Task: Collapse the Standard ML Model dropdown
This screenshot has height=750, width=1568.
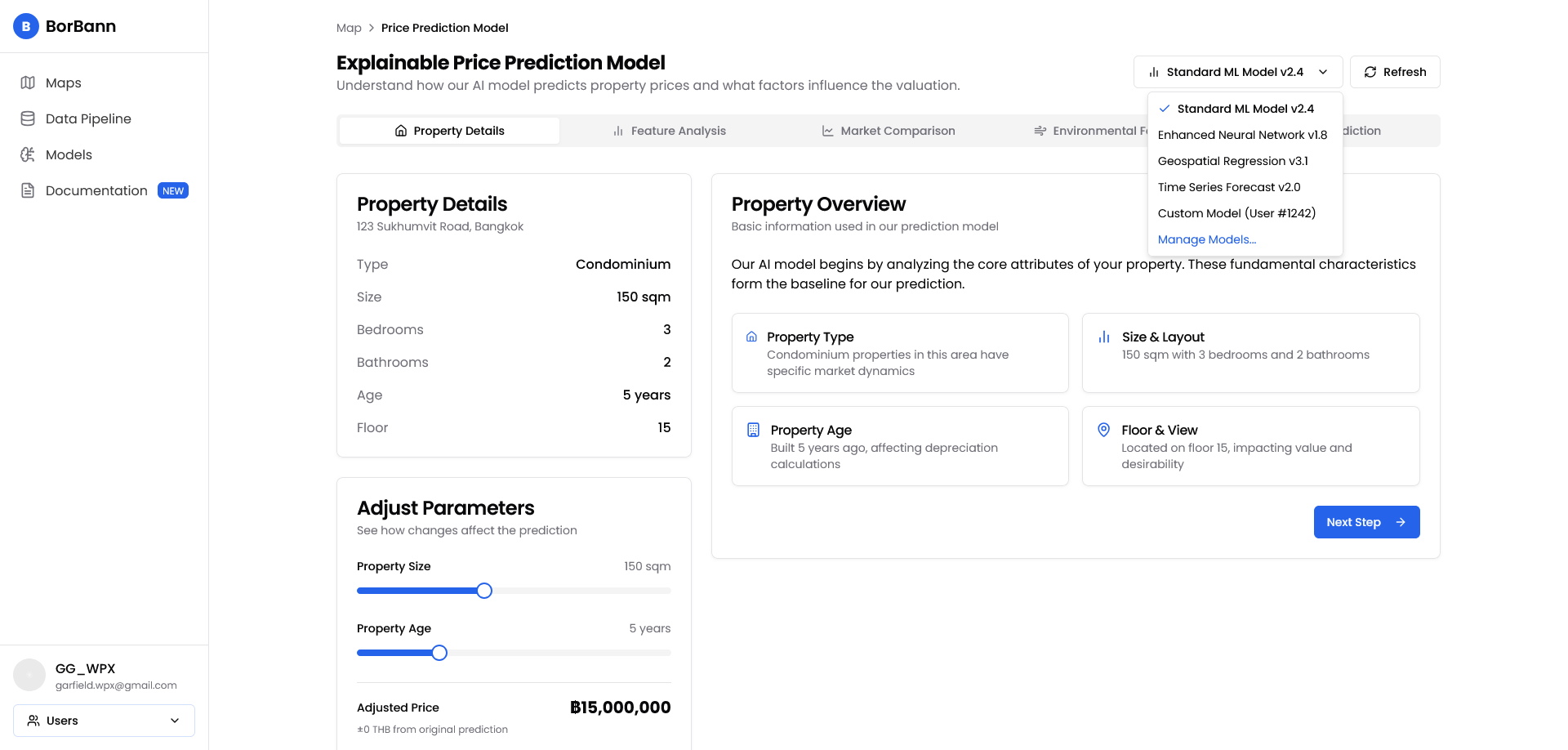Action: 1237,72
